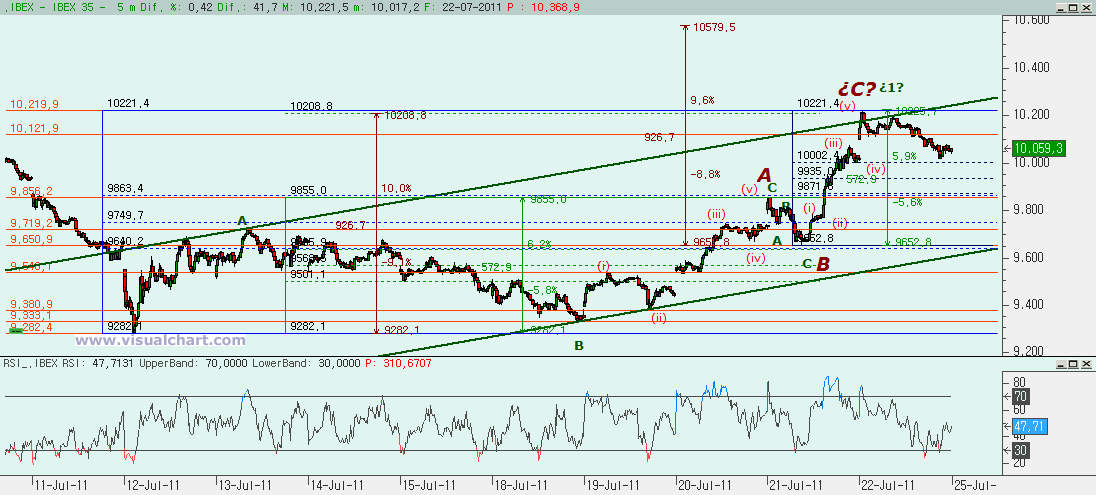Image resolution: width=1096 pixels, height=495 pixels.
Task: Select the ¿C? wave annotation
Action: pos(856,89)
